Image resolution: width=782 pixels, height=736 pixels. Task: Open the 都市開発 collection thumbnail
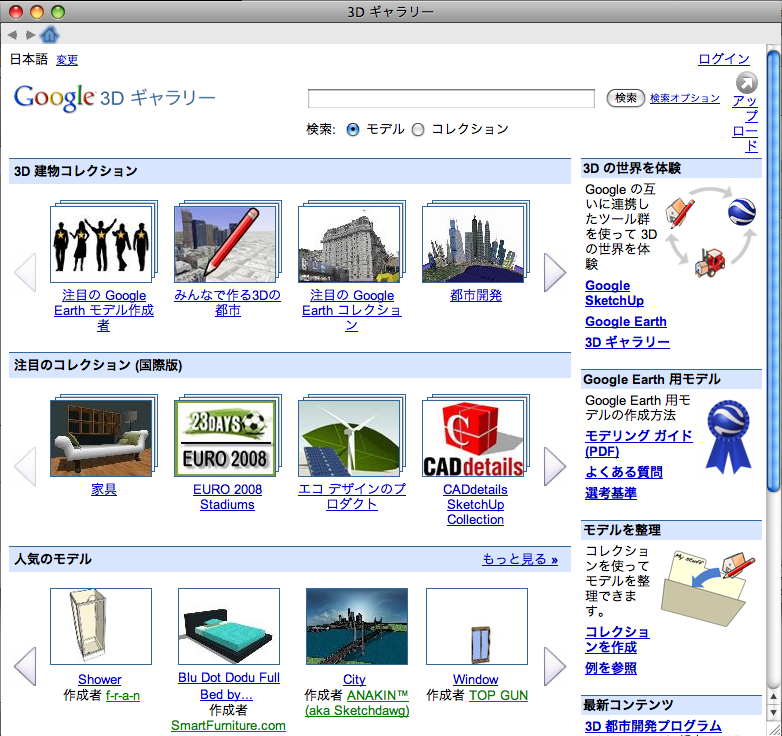click(x=475, y=242)
